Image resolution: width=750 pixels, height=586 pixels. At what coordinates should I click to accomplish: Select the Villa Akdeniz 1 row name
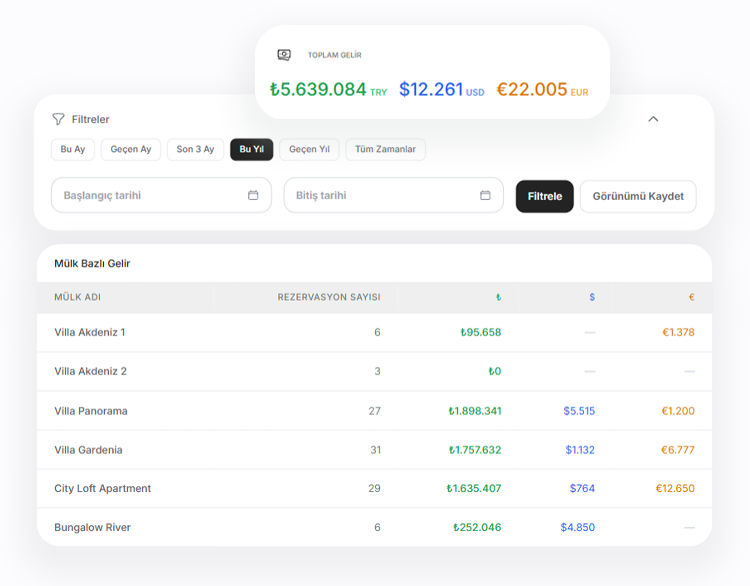tap(89, 332)
